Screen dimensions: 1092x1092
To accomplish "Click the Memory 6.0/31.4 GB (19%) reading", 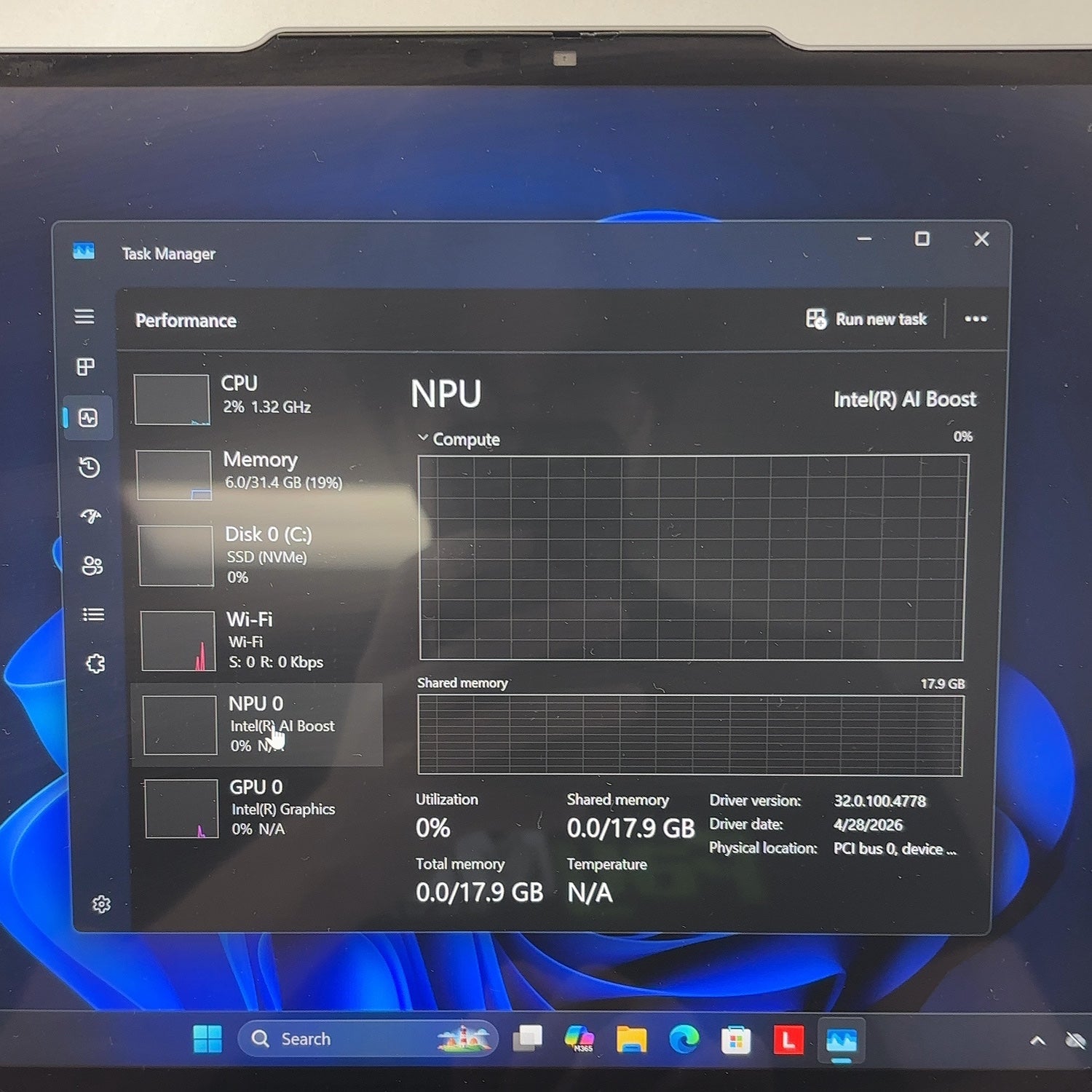I will [x=283, y=482].
